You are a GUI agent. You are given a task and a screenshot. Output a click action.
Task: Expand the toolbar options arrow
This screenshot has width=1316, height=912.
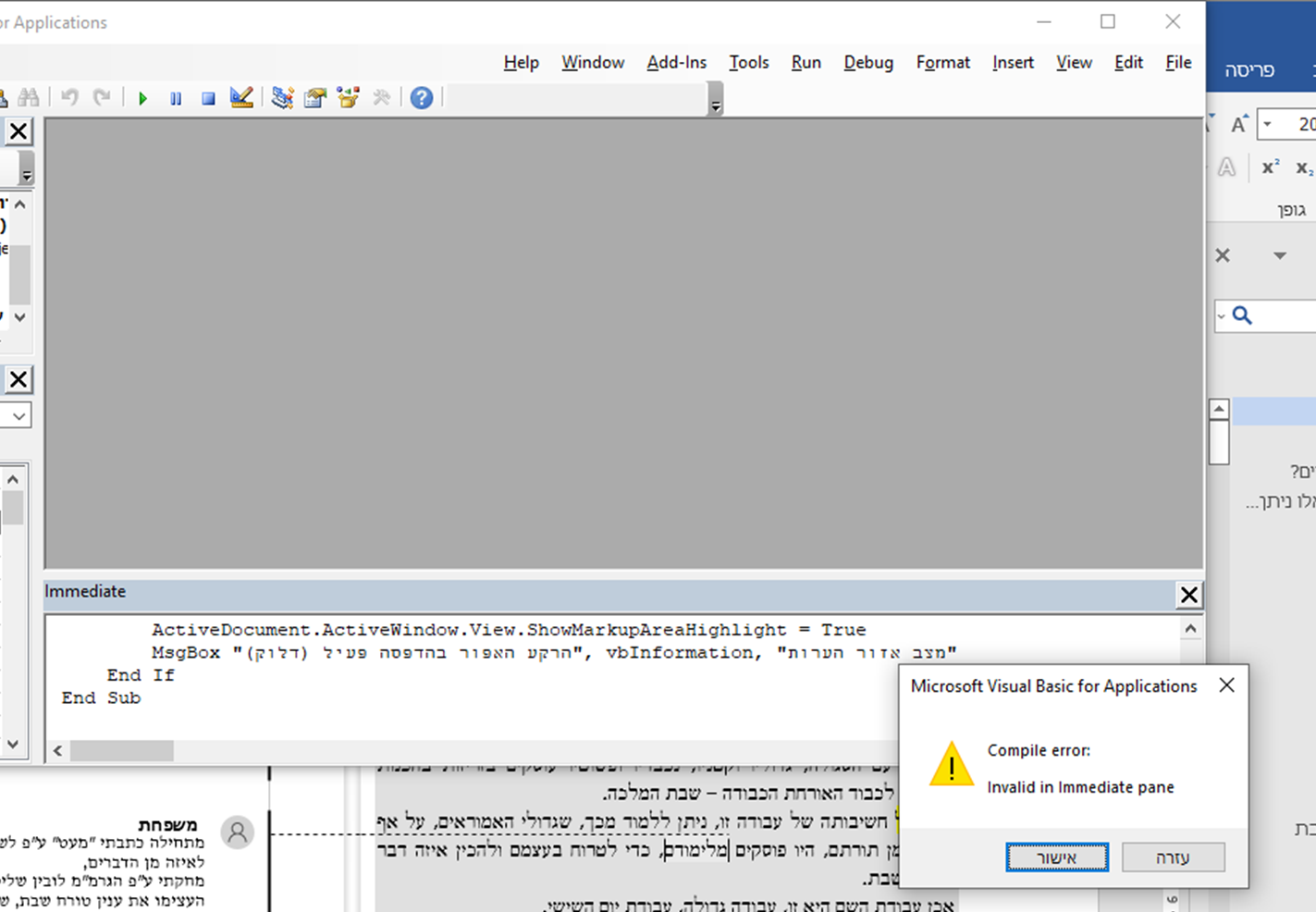[715, 106]
